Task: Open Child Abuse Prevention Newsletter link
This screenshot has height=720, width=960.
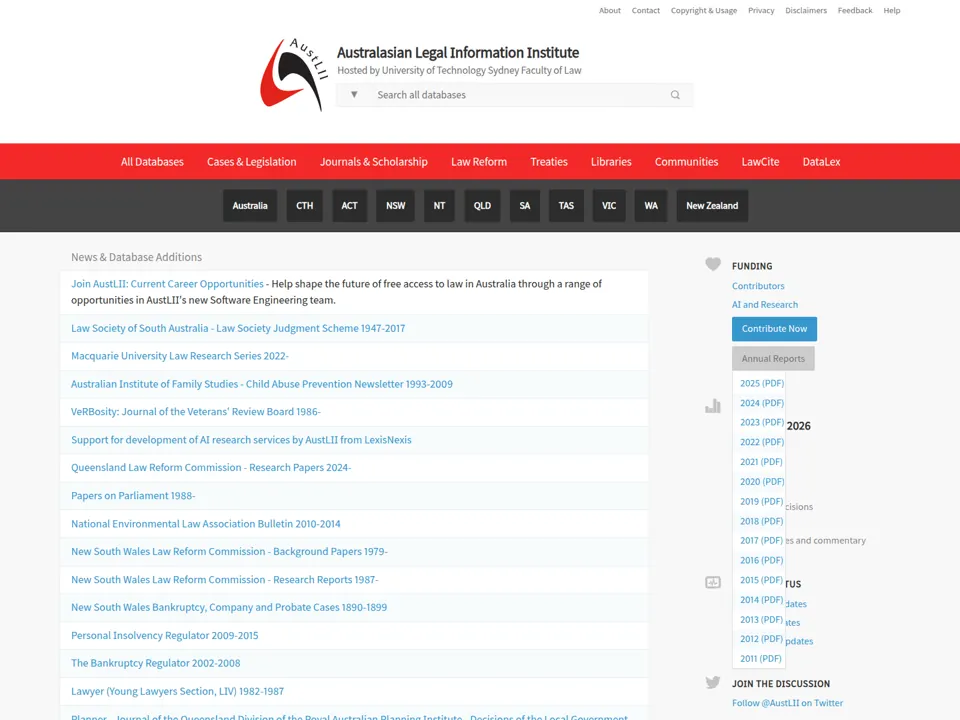Action: [262, 384]
